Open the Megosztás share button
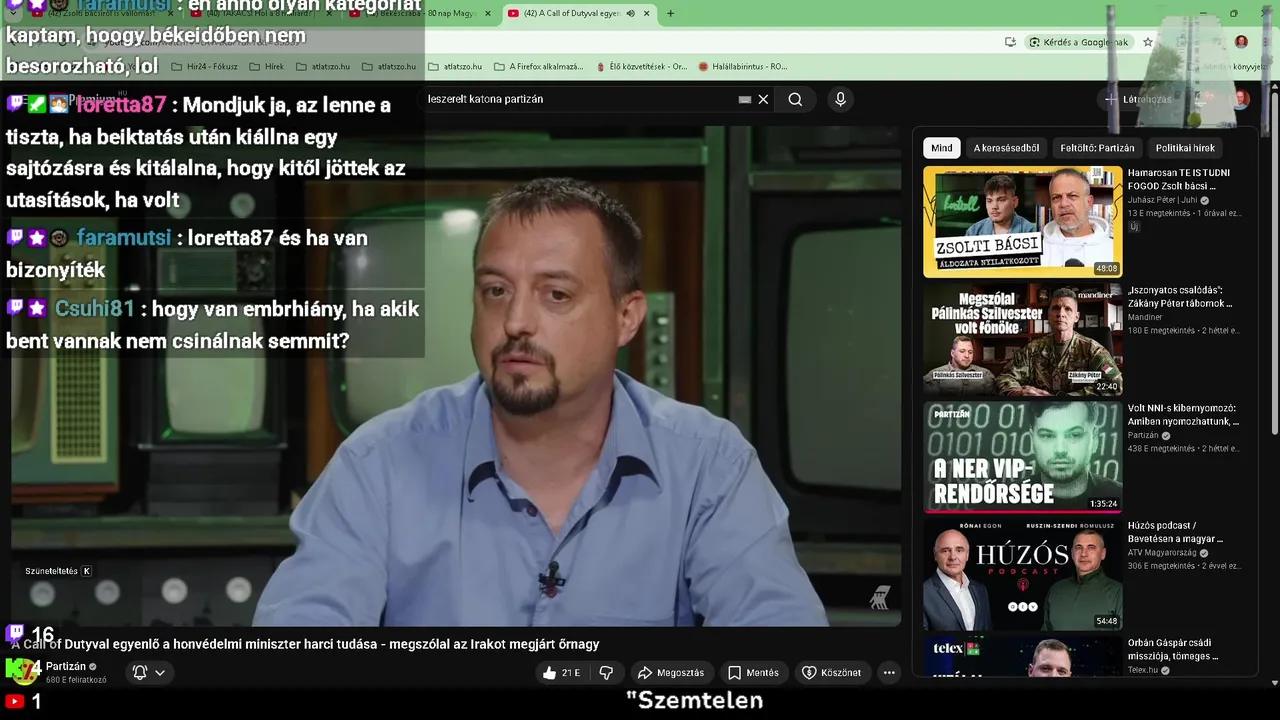Screen dimensions: 1280x720 point(671,673)
